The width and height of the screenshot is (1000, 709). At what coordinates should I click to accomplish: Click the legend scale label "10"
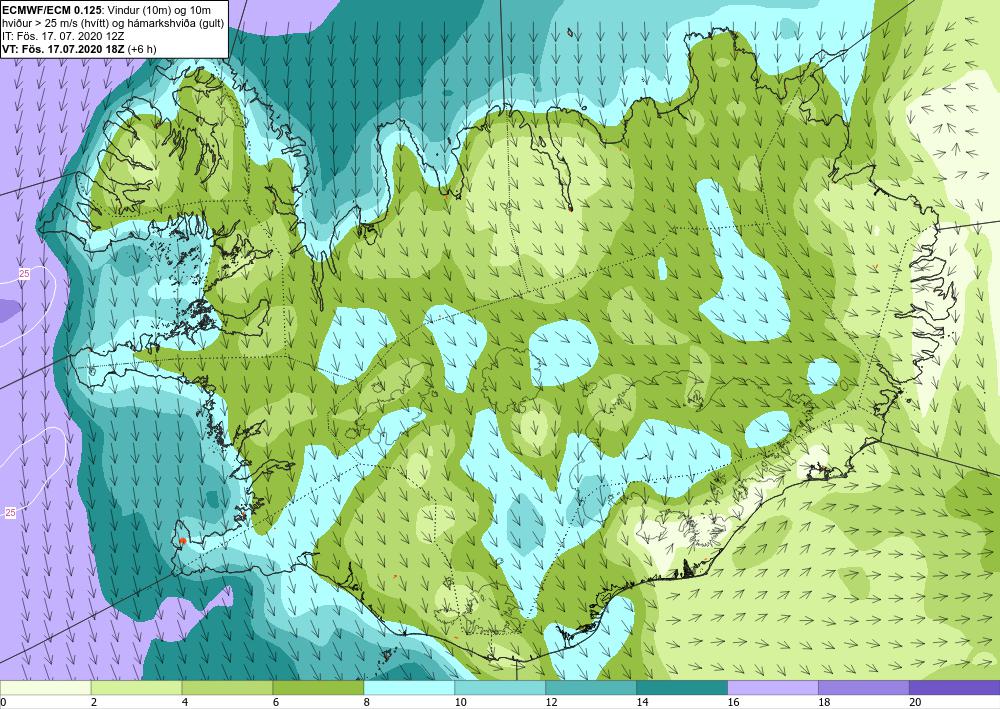(x=460, y=703)
